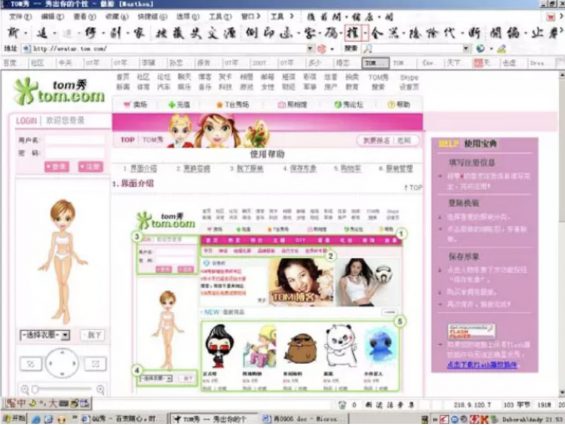Open the Windows 开始 Start button
Viewport: 565px width, 425px height.
pos(14,419)
